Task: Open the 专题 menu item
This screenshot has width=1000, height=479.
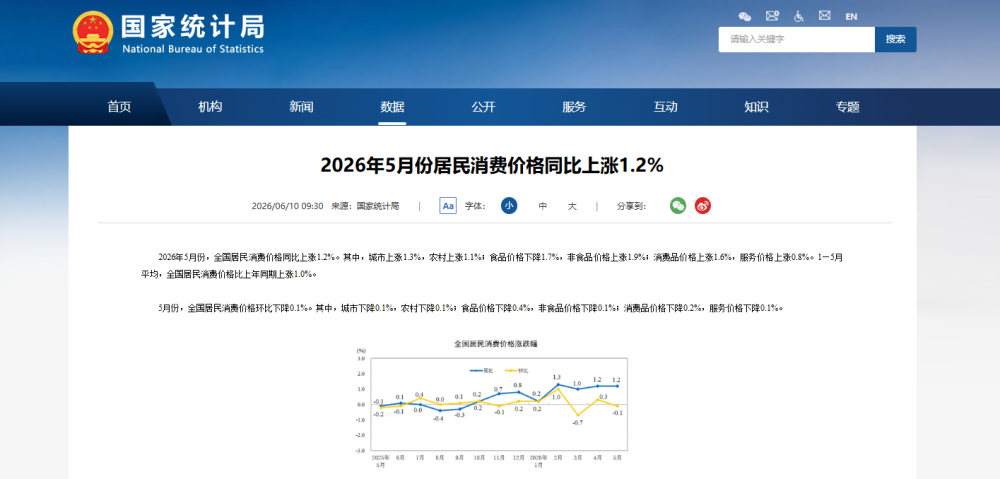Action: pyautogui.click(x=848, y=107)
